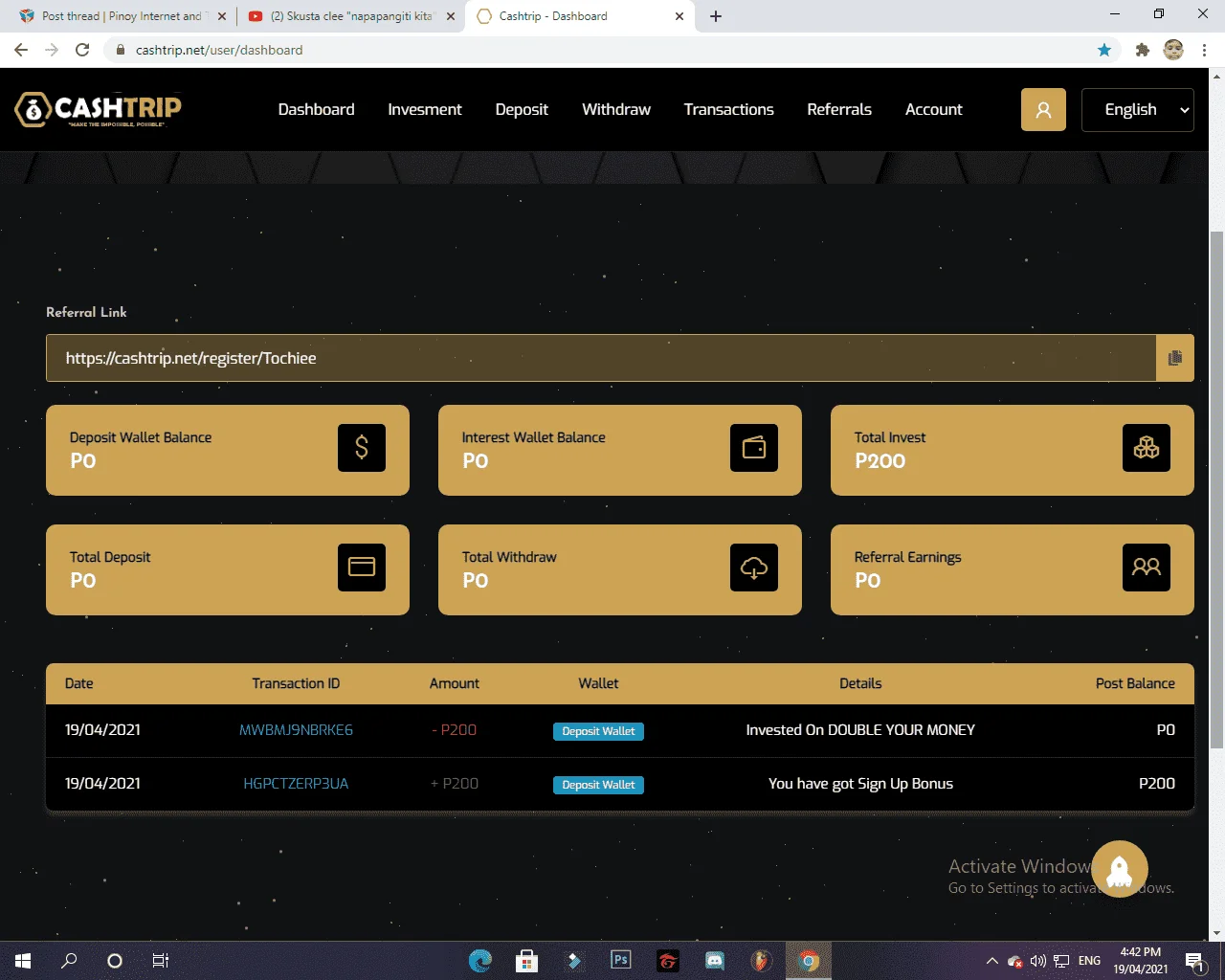This screenshot has width=1225, height=980.
Task: Click the credit card icon on Total Deposit card
Action: (x=362, y=568)
